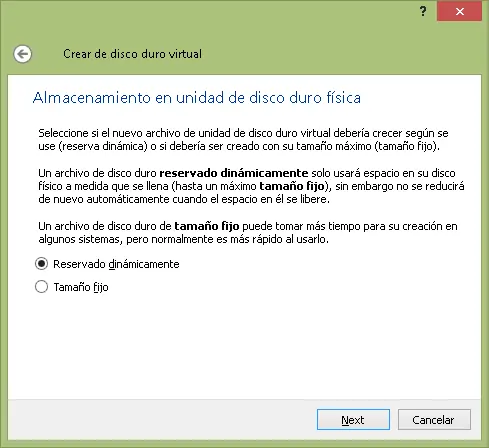
Task: Open help with the question mark icon
Action: [423, 12]
